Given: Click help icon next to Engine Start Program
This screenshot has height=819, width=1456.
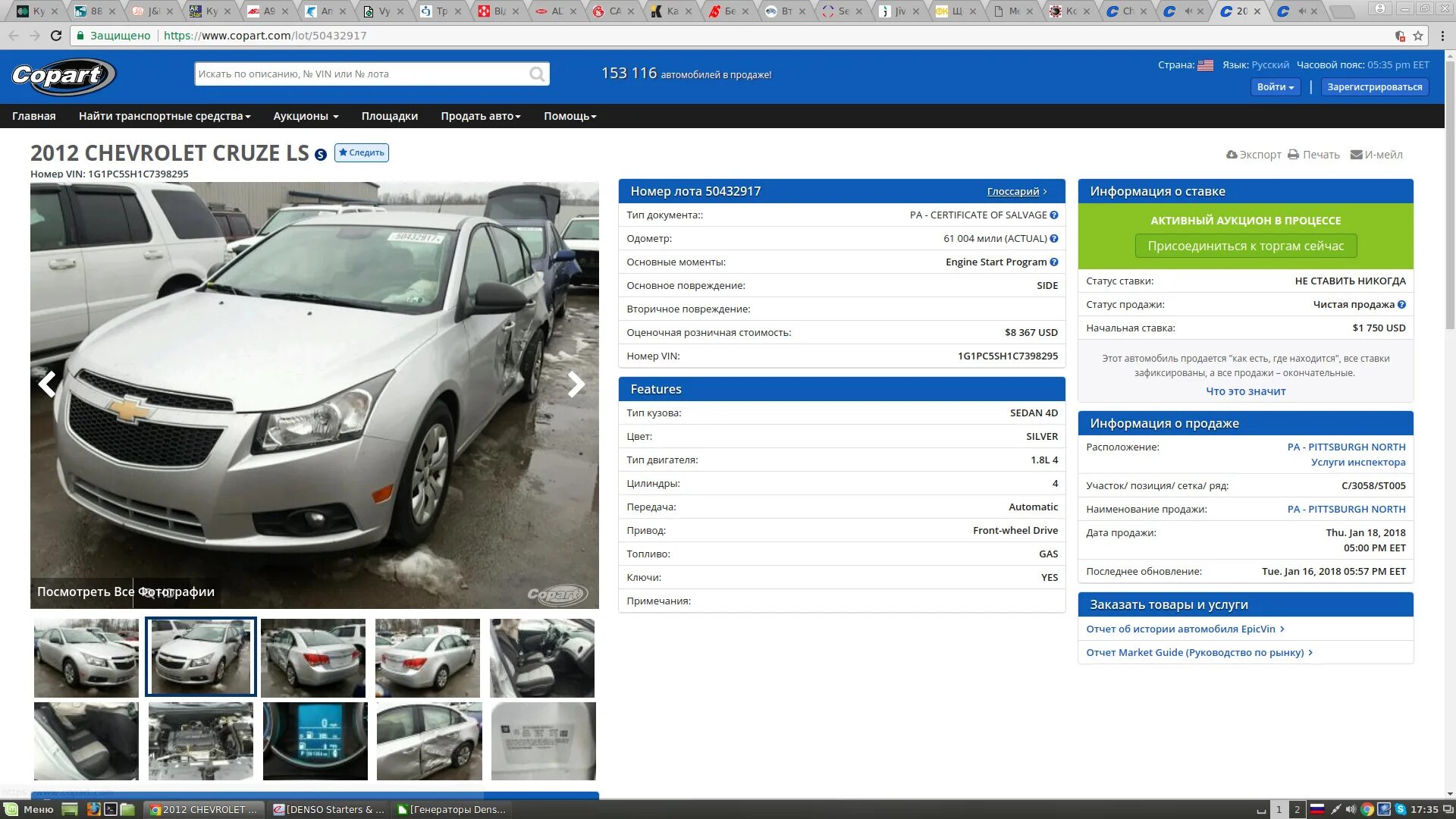Looking at the screenshot, I should (1054, 262).
